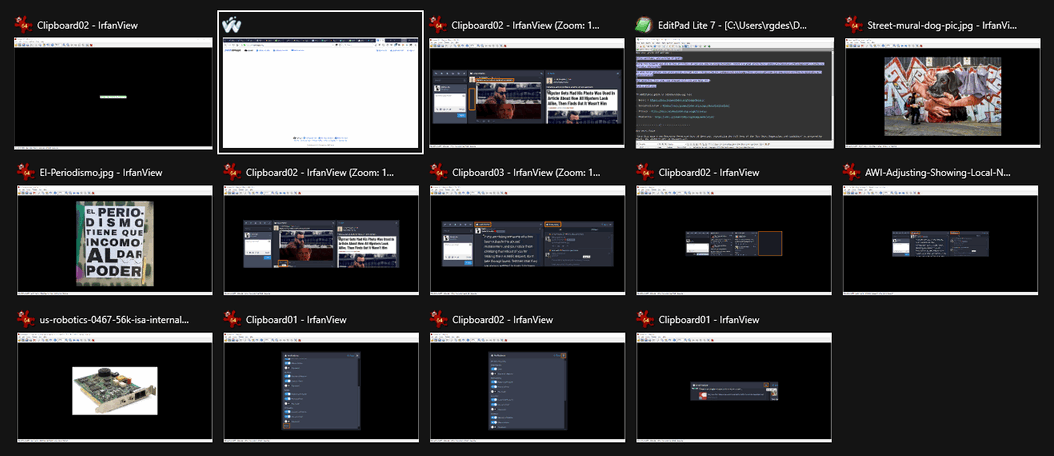Click the EditPad Lite 7 app icon
This screenshot has width=1054, height=456.
(x=647, y=24)
